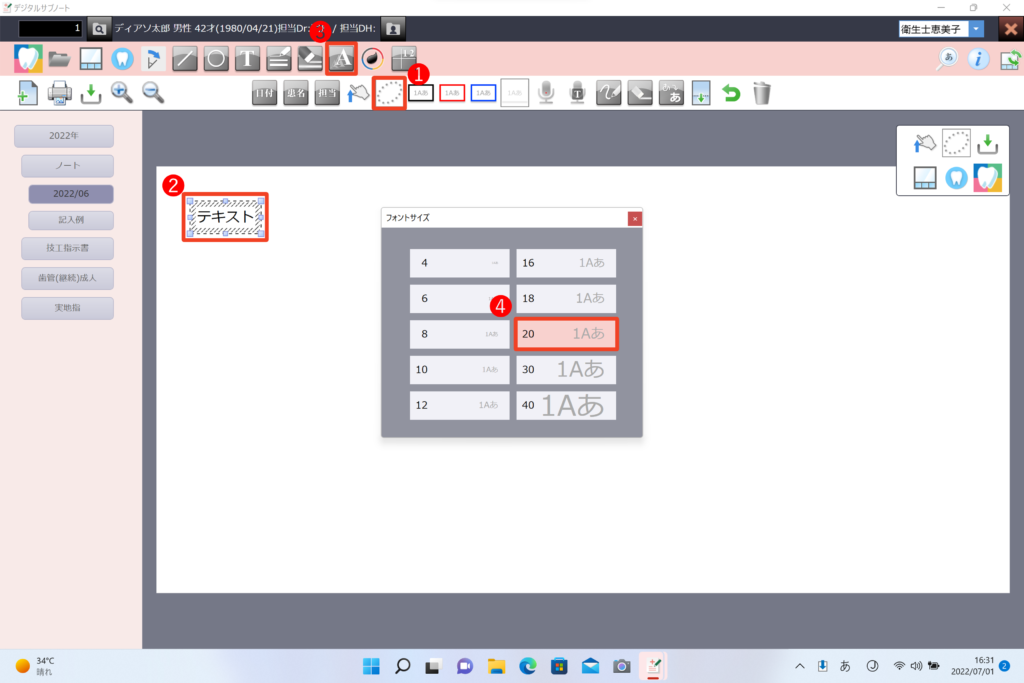Choose the straight line drawing tool
The width and height of the screenshot is (1024, 683).
pos(184,58)
